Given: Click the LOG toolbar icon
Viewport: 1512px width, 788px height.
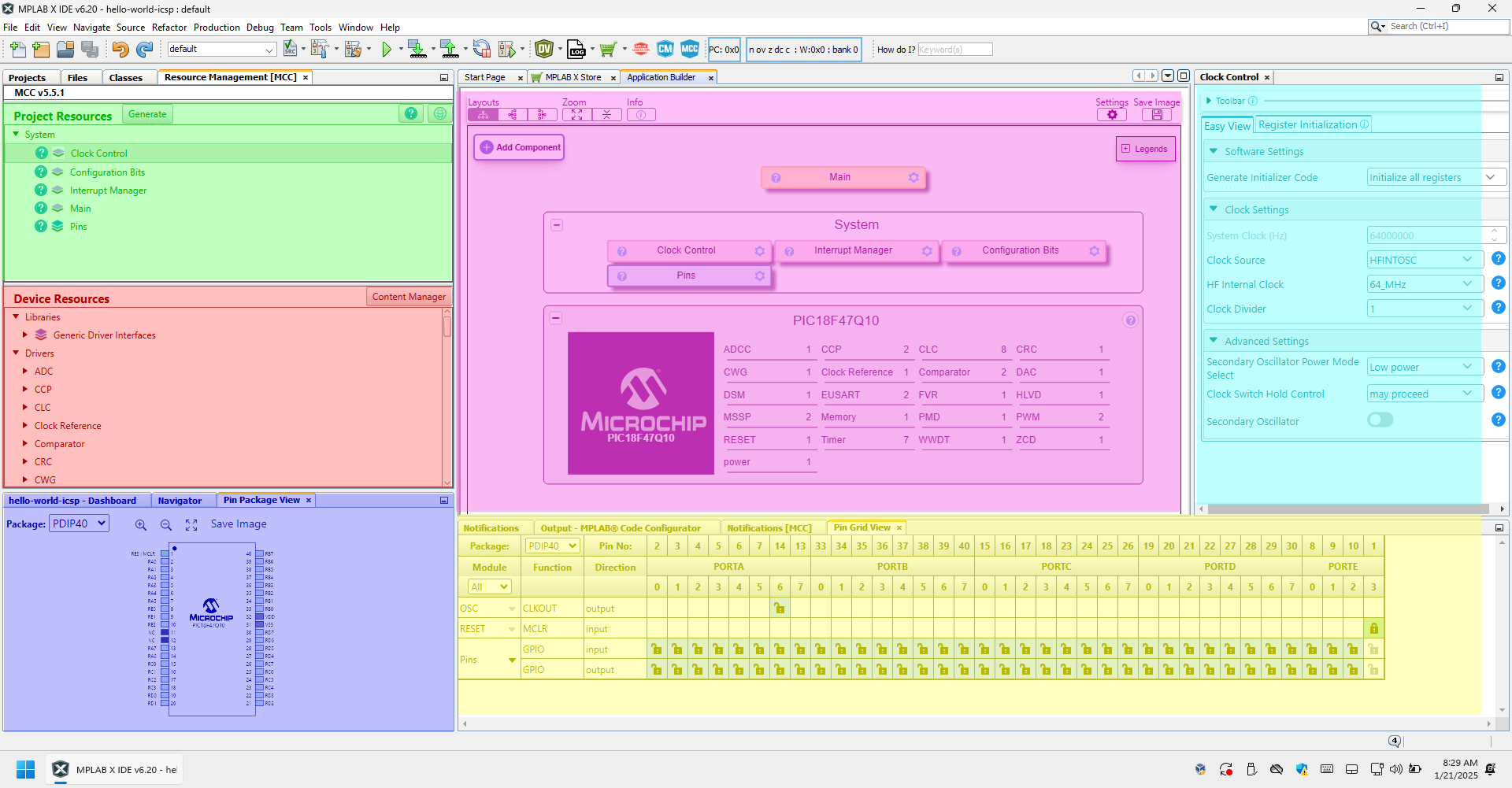Looking at the screenshot, I should click(576, 50).
